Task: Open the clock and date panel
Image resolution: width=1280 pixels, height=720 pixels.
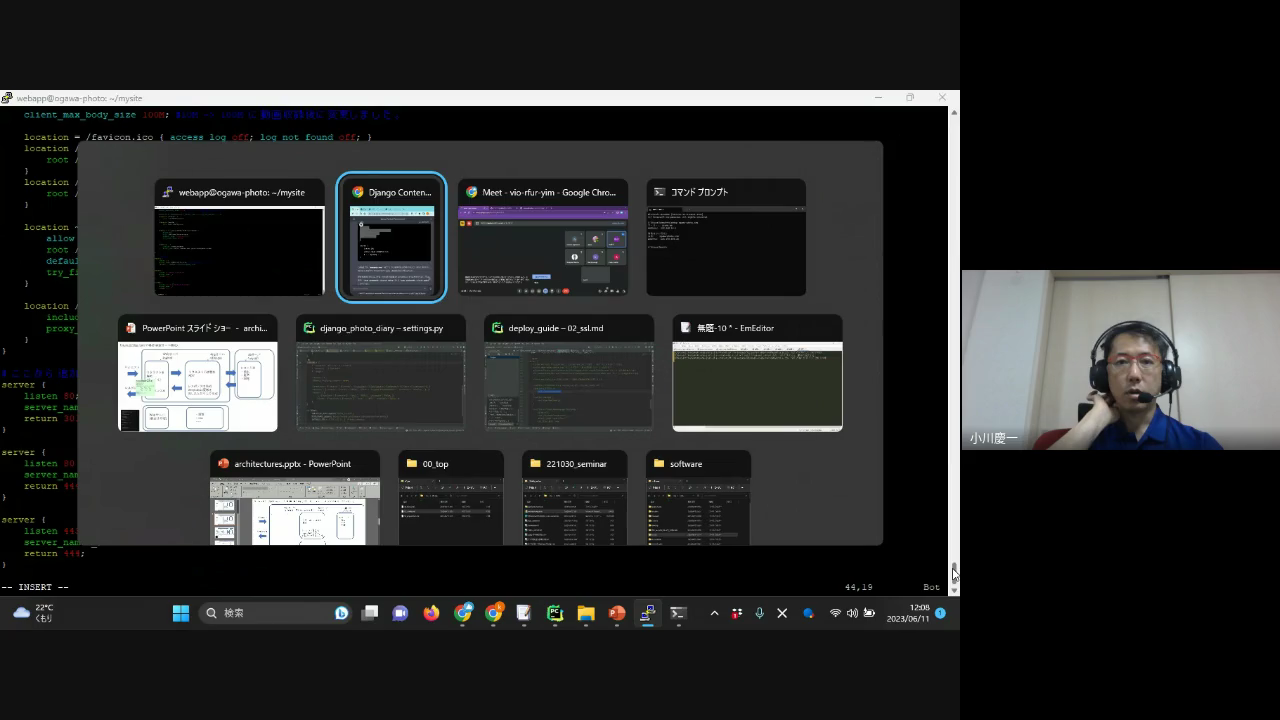Action: click(908, 613)
